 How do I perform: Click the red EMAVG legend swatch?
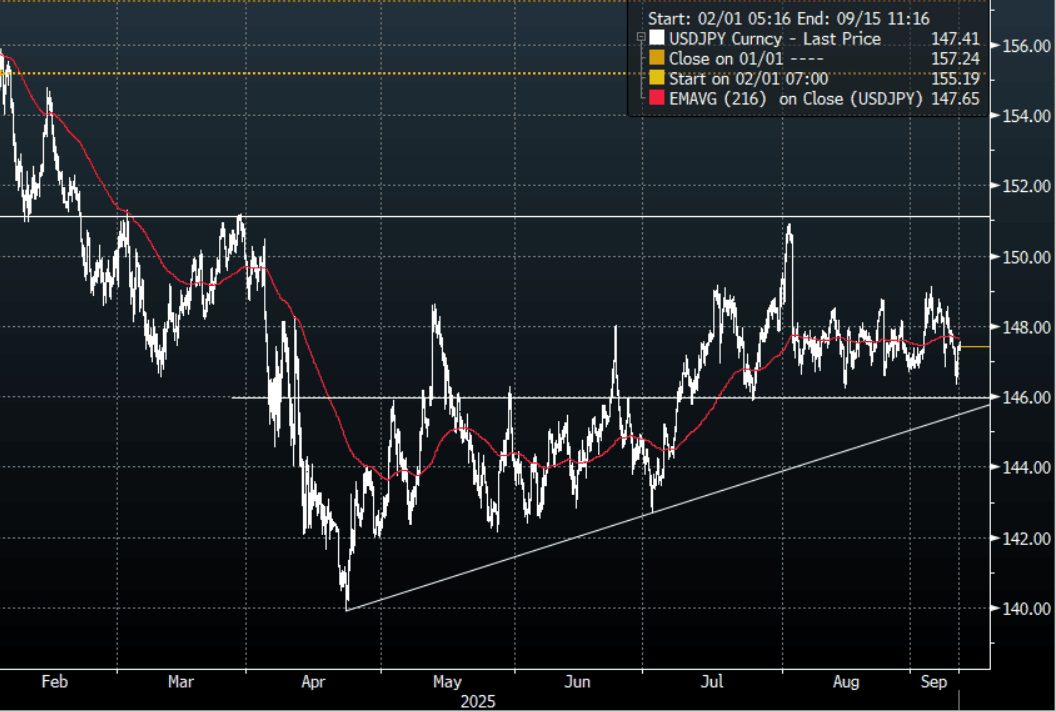pos(657,98)
